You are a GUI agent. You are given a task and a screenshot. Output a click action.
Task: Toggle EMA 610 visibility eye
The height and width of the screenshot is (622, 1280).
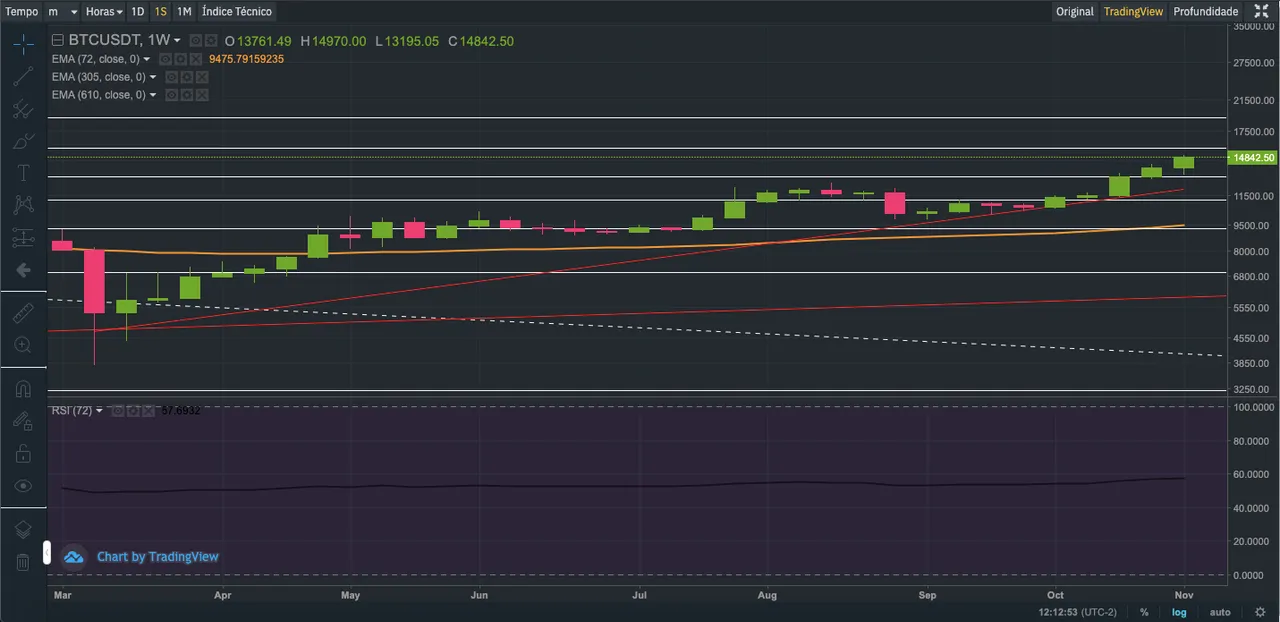[x=173, y=95]
